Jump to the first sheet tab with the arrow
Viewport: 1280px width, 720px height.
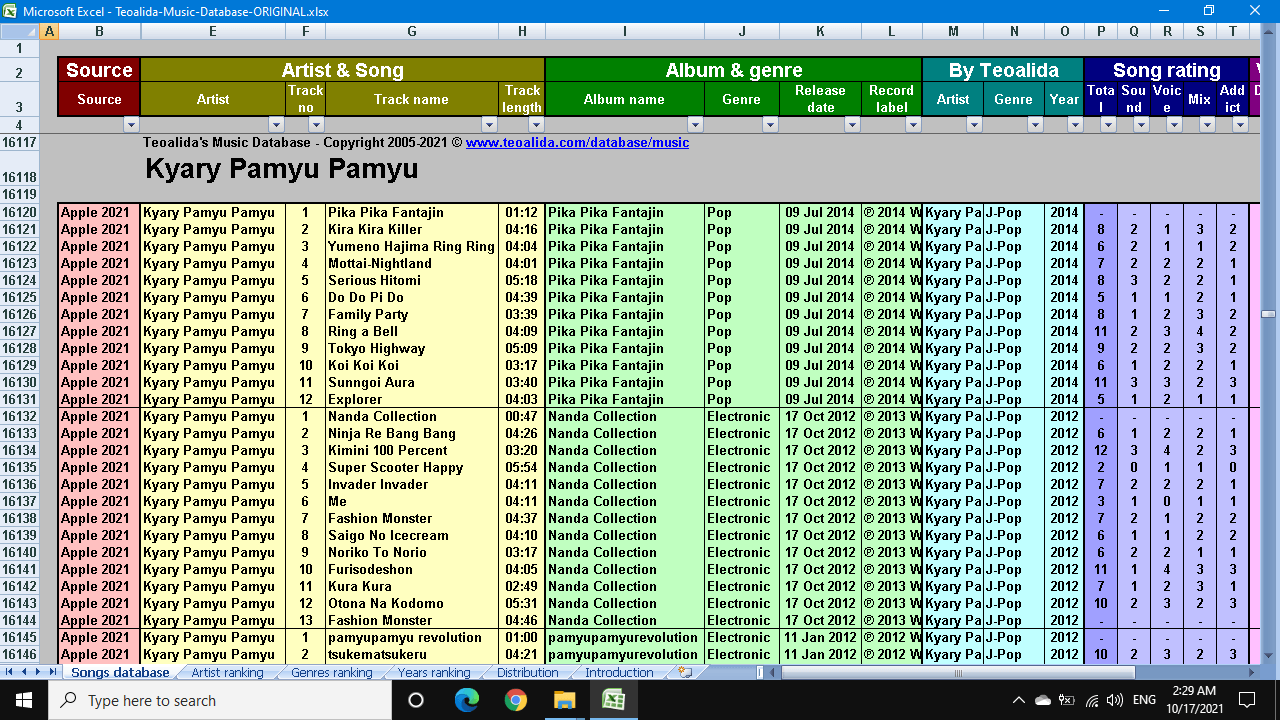(9, 672)
